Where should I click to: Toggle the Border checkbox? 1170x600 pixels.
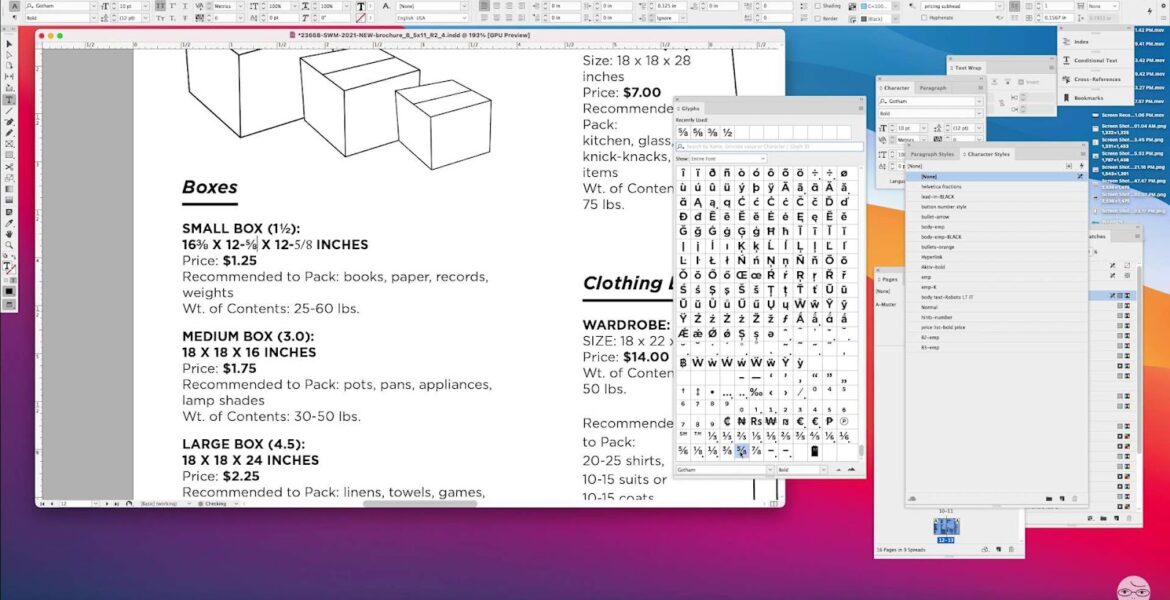pos(817,17)
